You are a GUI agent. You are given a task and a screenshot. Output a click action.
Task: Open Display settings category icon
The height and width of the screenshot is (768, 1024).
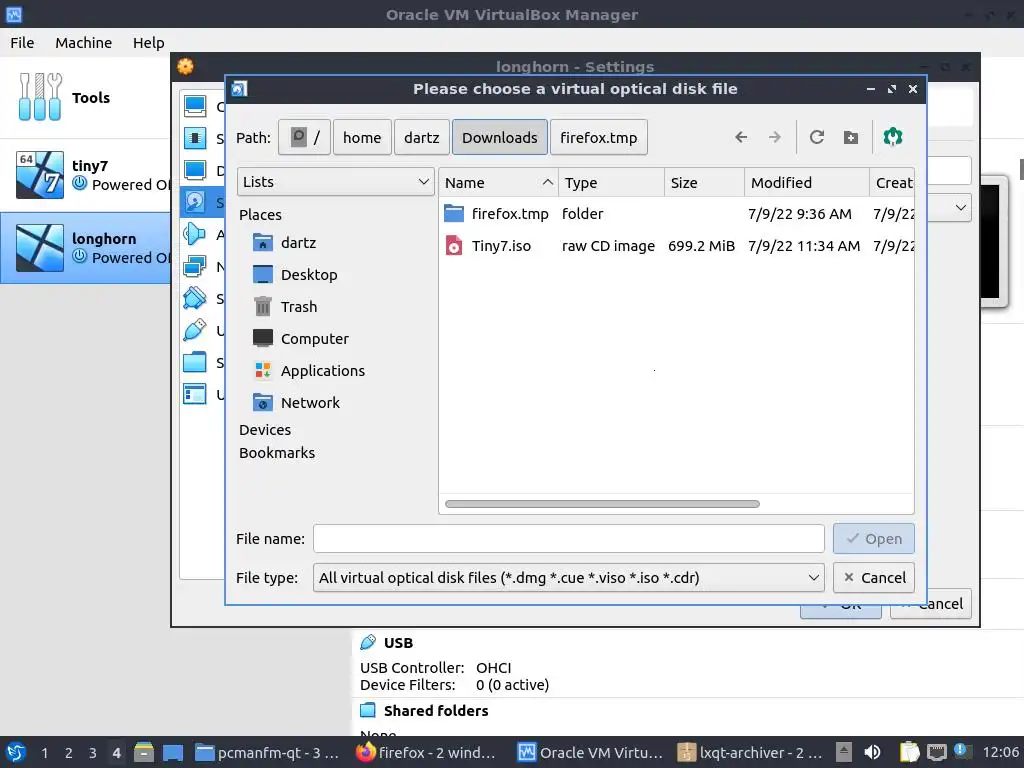point(195,170)
